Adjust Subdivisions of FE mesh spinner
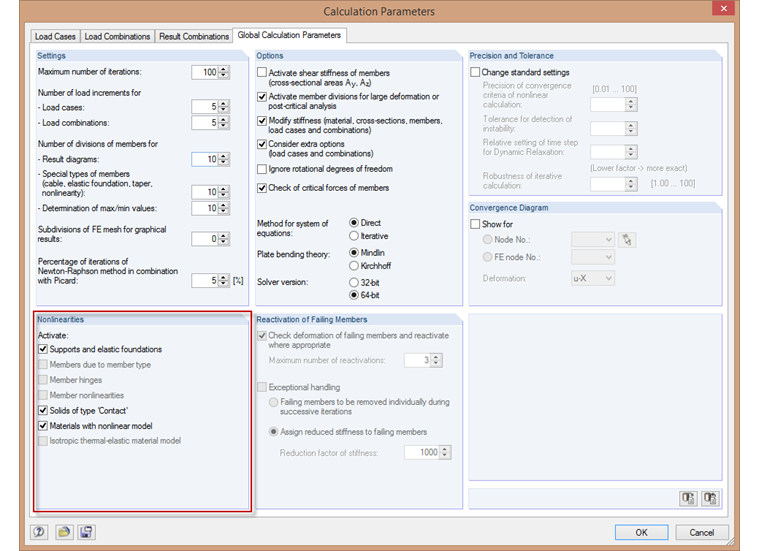 click(x=223, y=239)
